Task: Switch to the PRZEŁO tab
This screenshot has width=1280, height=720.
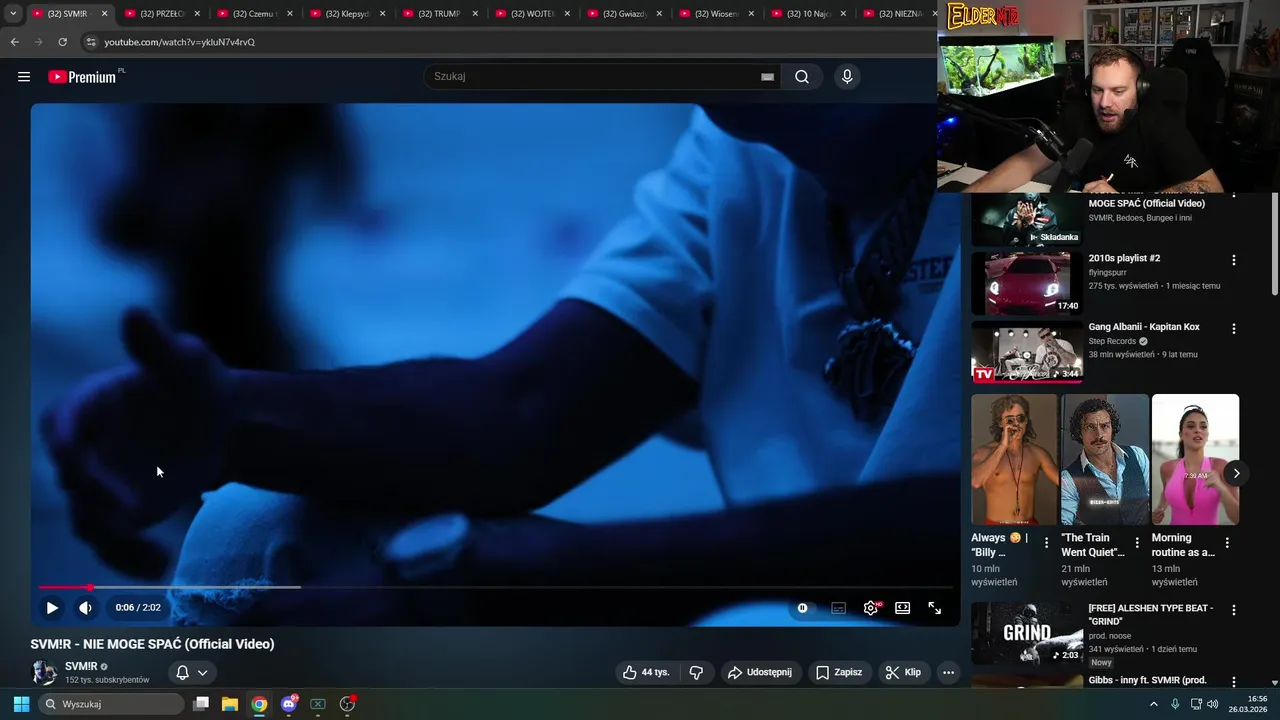Action: tap(163, 14)
